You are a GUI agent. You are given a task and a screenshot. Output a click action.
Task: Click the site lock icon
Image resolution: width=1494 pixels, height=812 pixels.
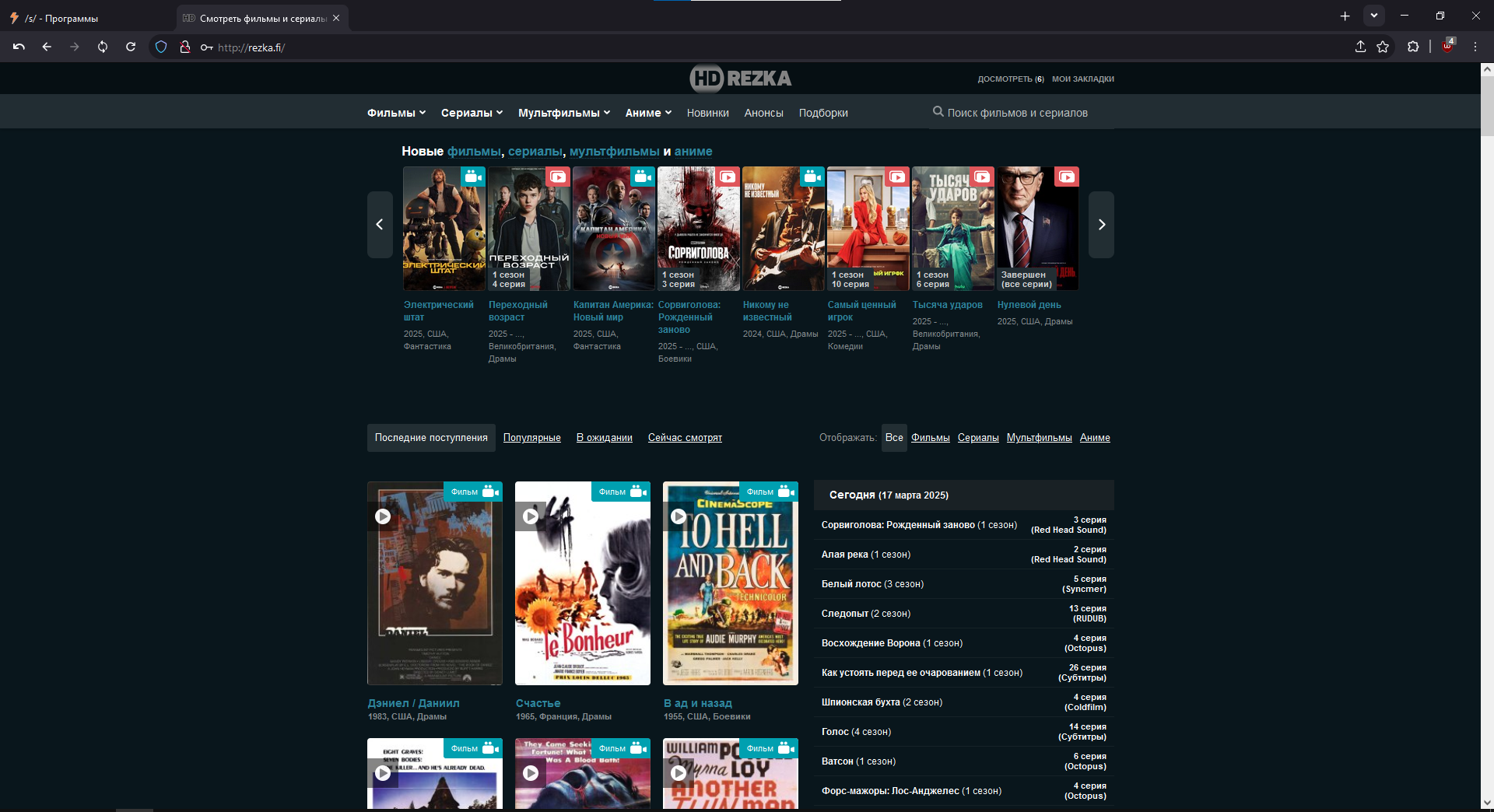click(185, 47)
